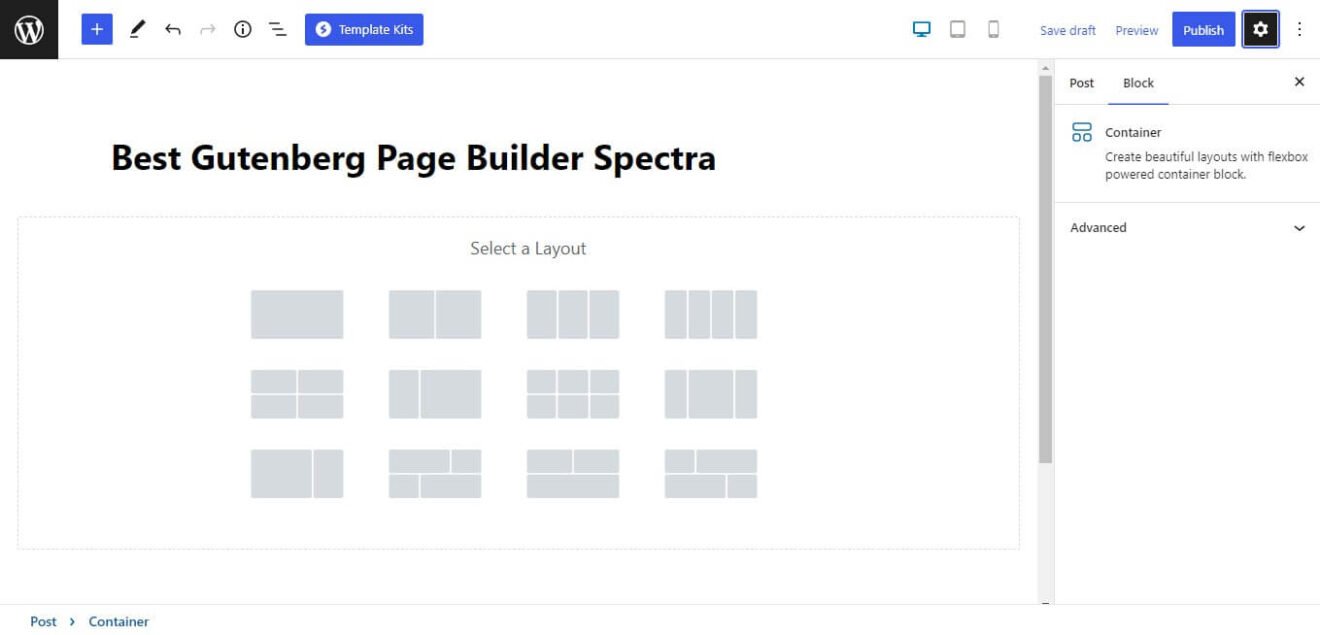Viewport: 1320px width, 635px height.
Task: Select the editing tools pencil icon
Action: click(x=137, y=29)
